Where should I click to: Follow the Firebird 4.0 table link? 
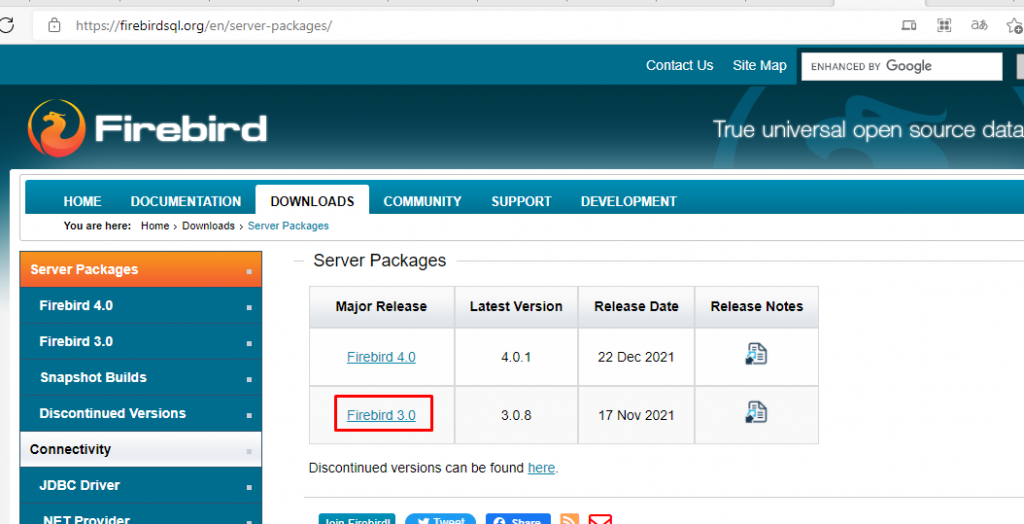[x=381, y=357]
